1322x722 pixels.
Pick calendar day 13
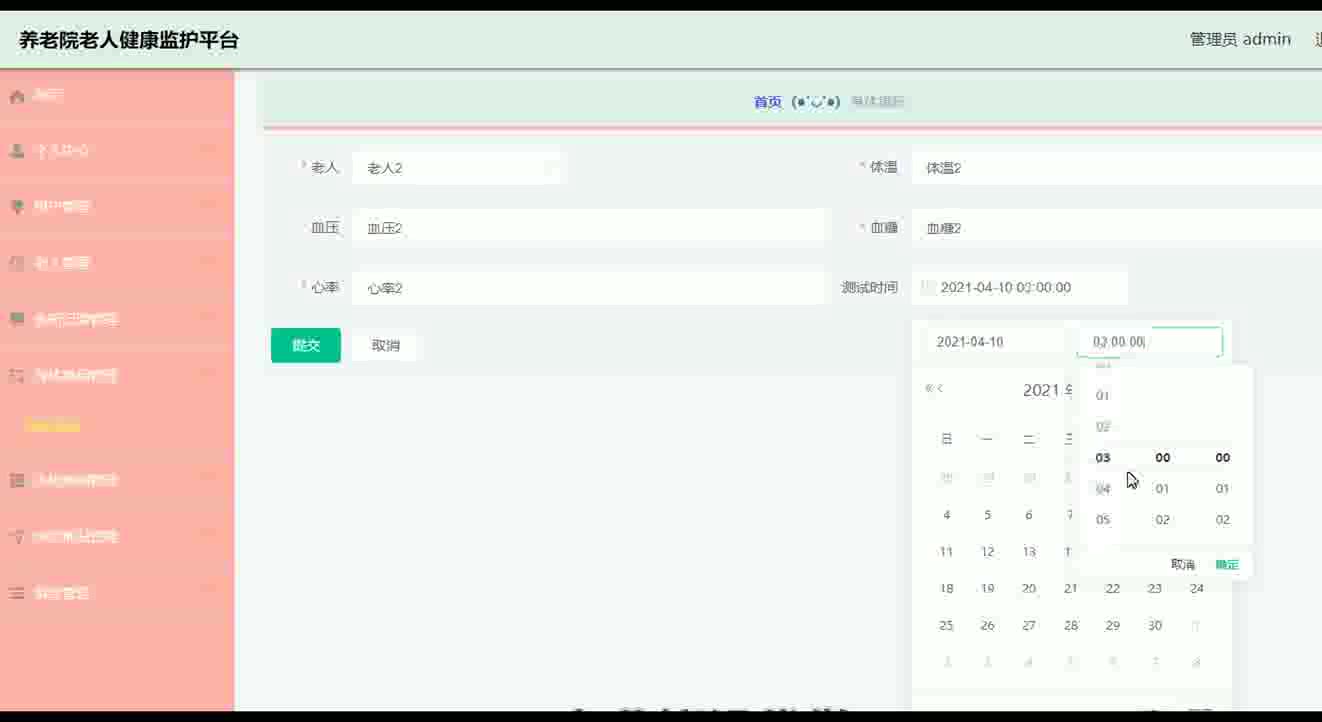click(1029, 552)
